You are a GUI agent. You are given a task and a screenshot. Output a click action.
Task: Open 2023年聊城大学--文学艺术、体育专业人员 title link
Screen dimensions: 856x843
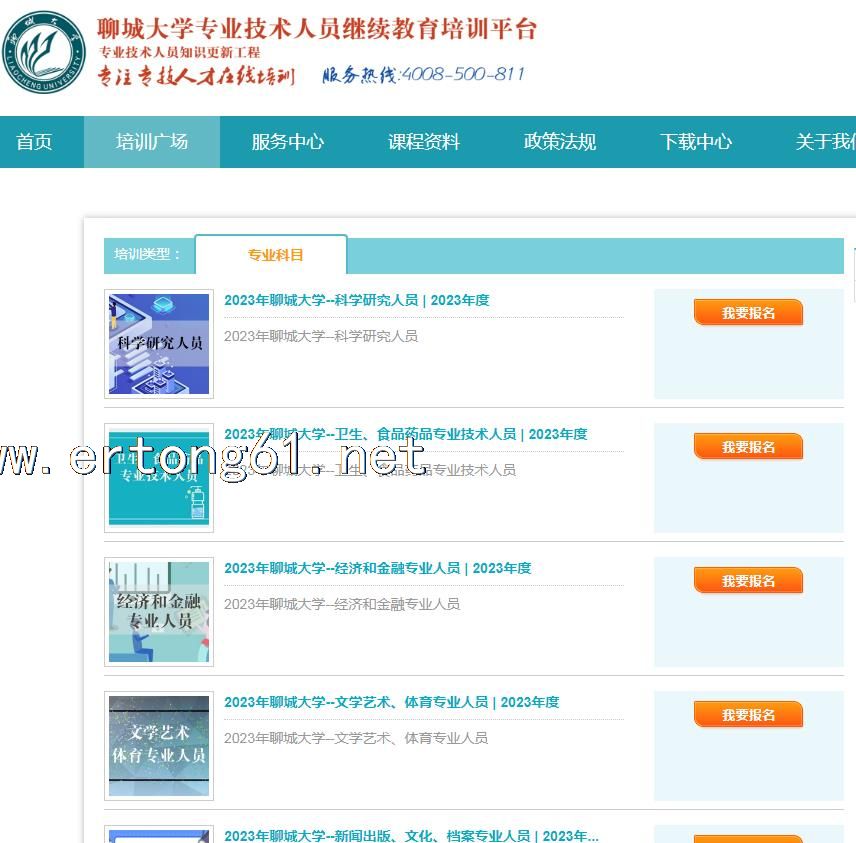[391, 702]
